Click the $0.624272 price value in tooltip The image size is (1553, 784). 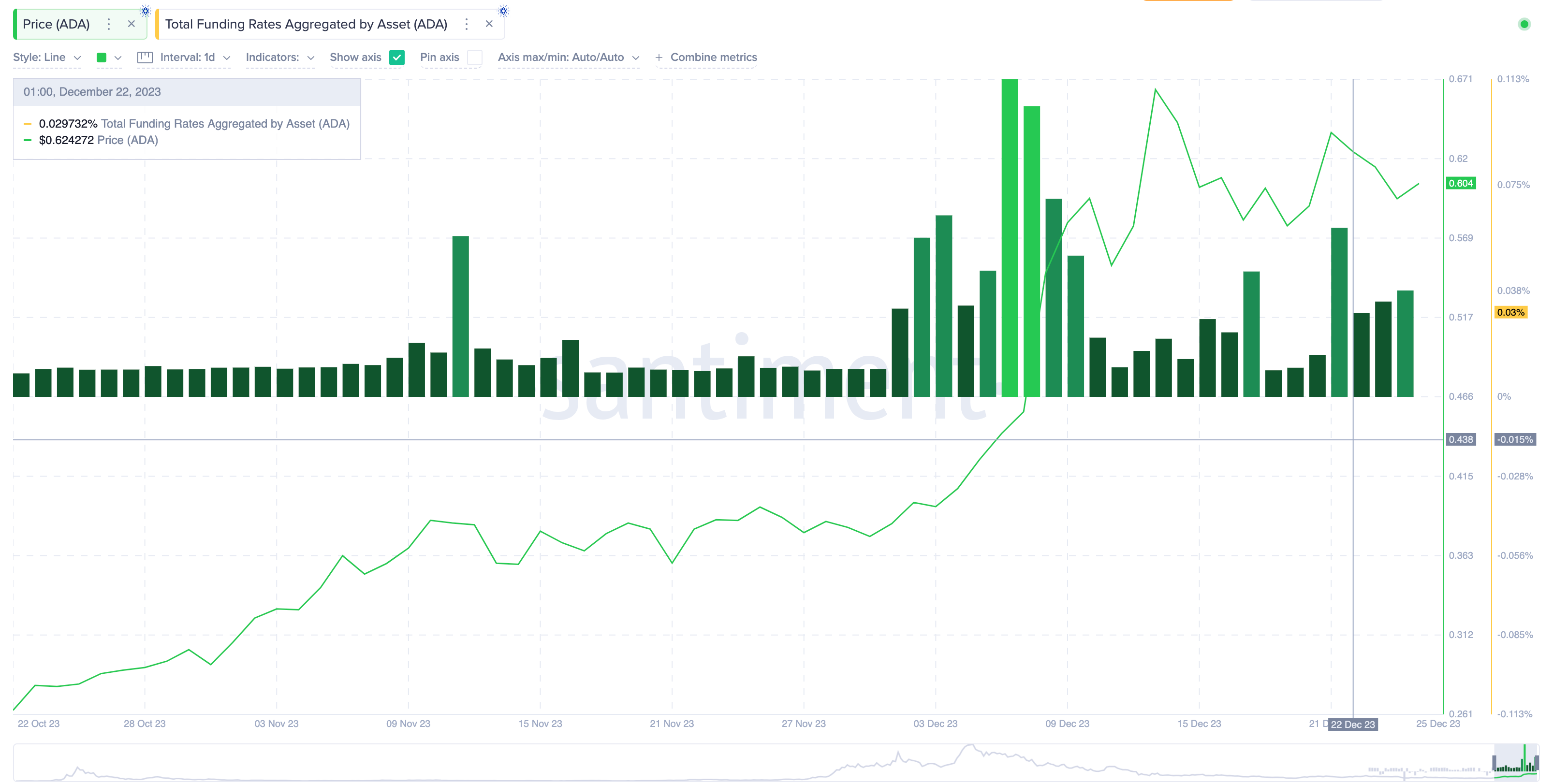tap(66, 140)
